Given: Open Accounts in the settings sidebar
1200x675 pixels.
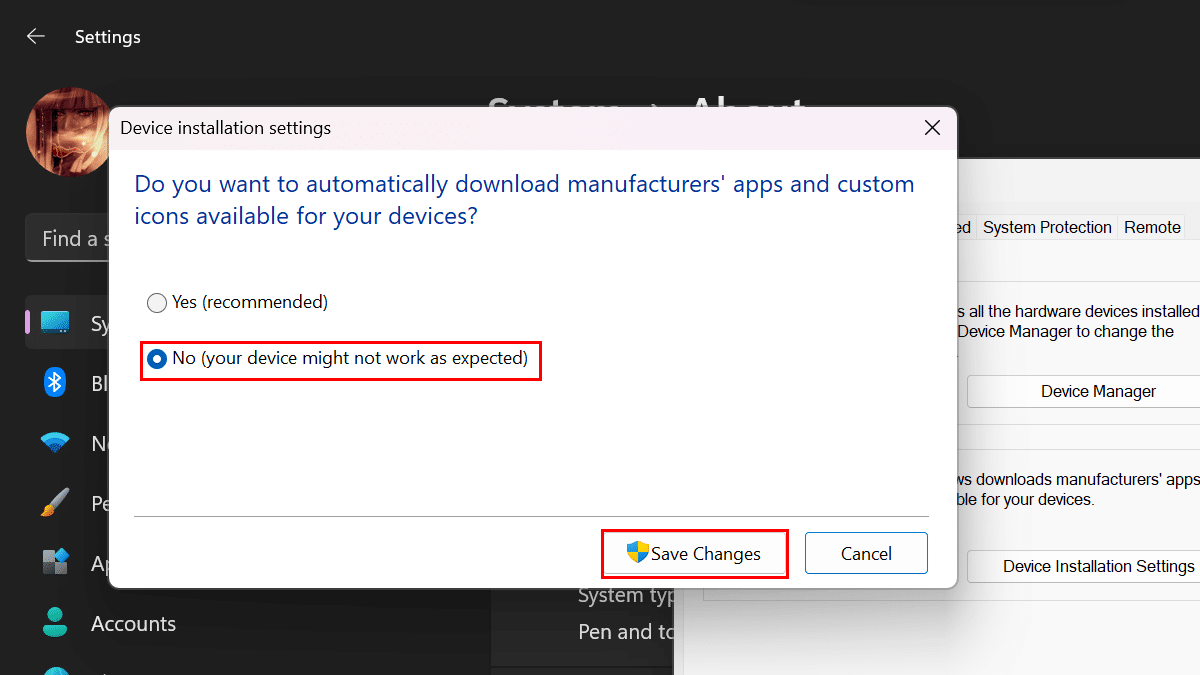Looking at the screenshot, I should [133, 623].
